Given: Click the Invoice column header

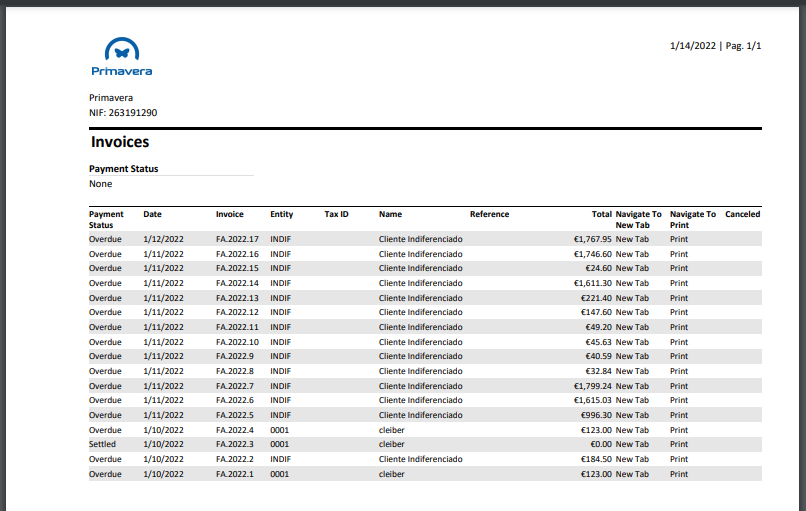Looking at the screenshot, I should pyautogui.click(x=229, y=214).
